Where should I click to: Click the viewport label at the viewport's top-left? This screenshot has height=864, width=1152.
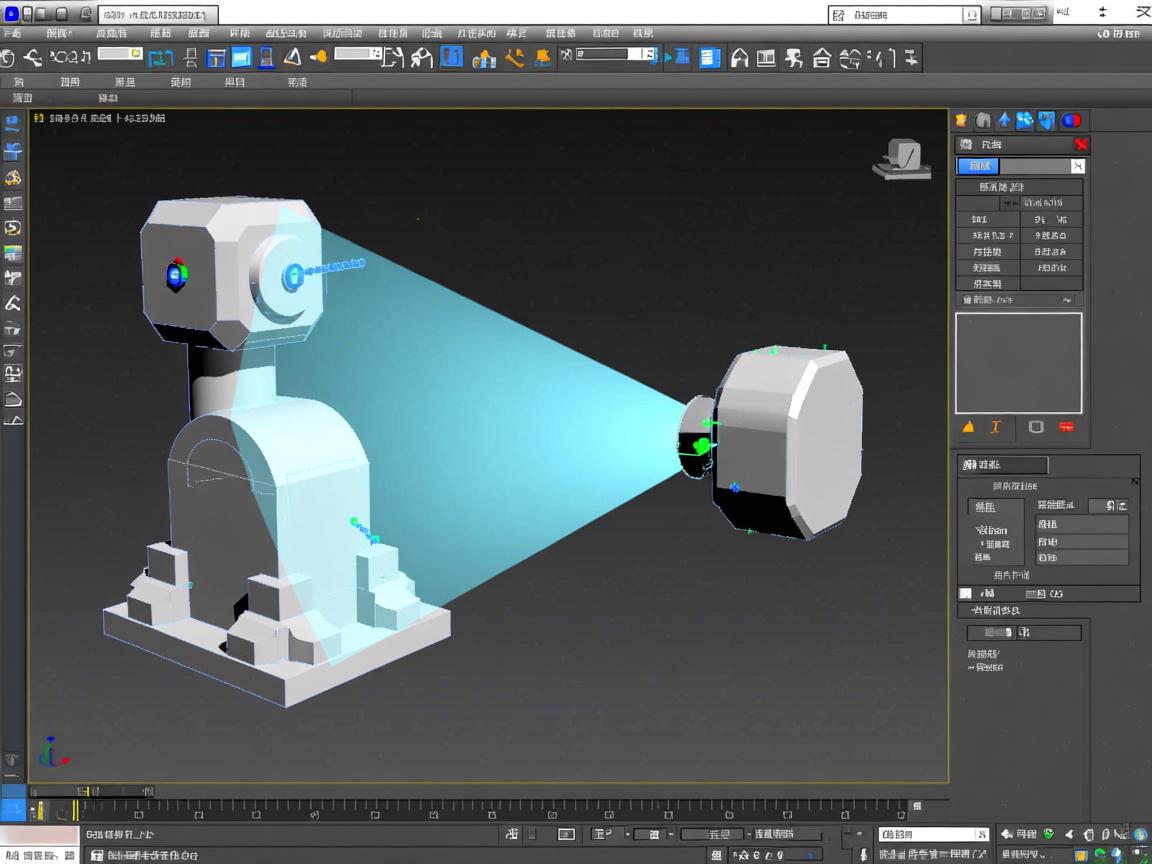coord(100,118)
